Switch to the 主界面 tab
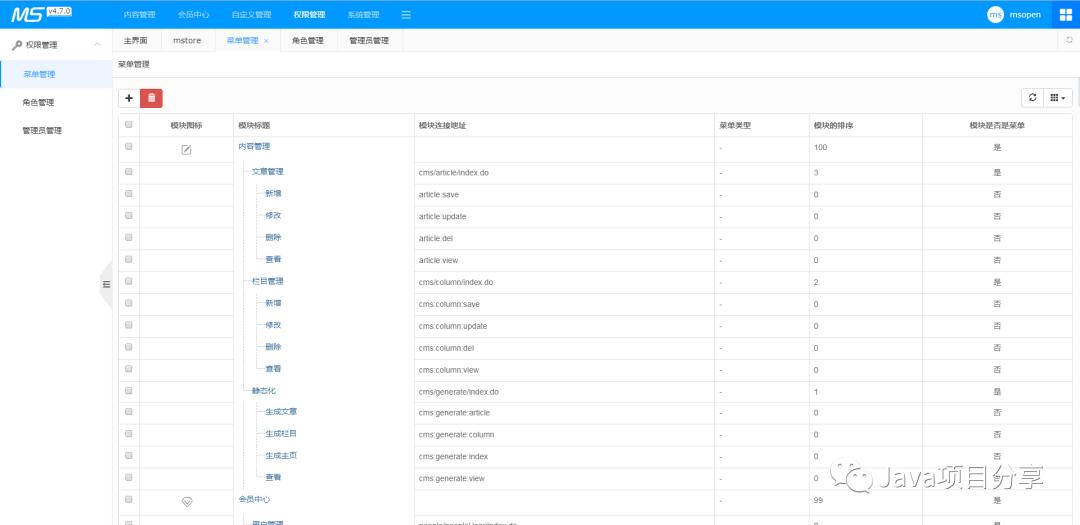 pos(136,41)
